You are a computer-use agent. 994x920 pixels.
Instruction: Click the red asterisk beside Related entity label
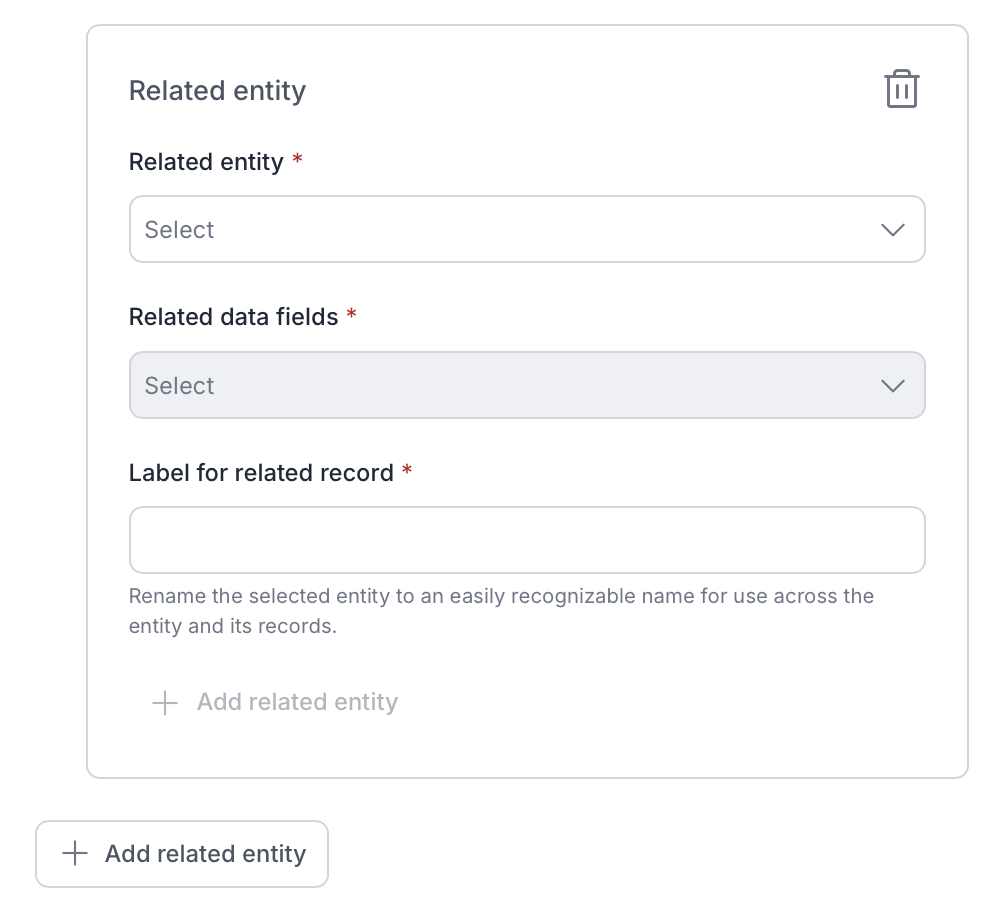297,159
